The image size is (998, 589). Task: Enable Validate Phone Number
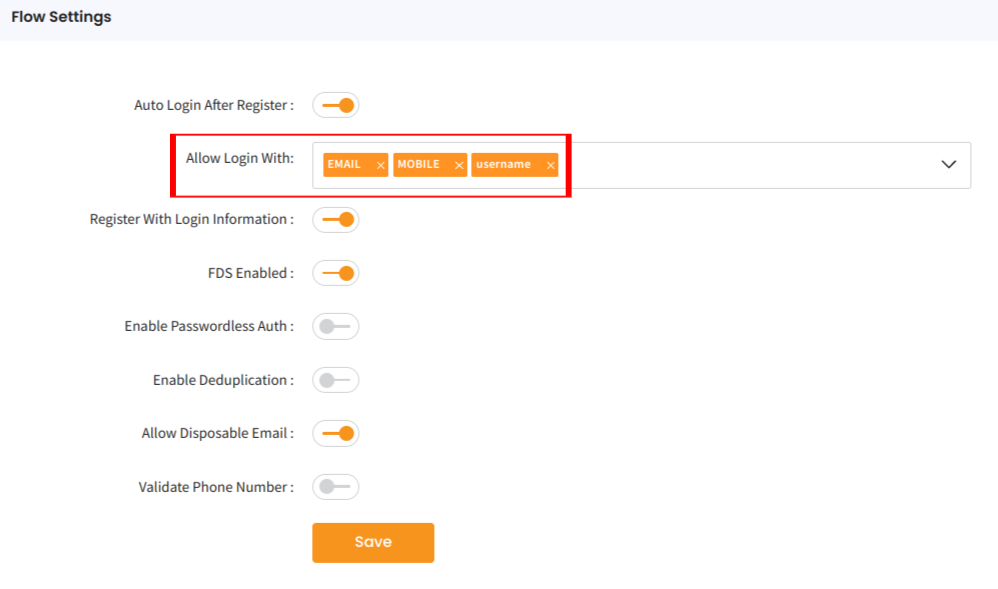click(x=335, y=487)
